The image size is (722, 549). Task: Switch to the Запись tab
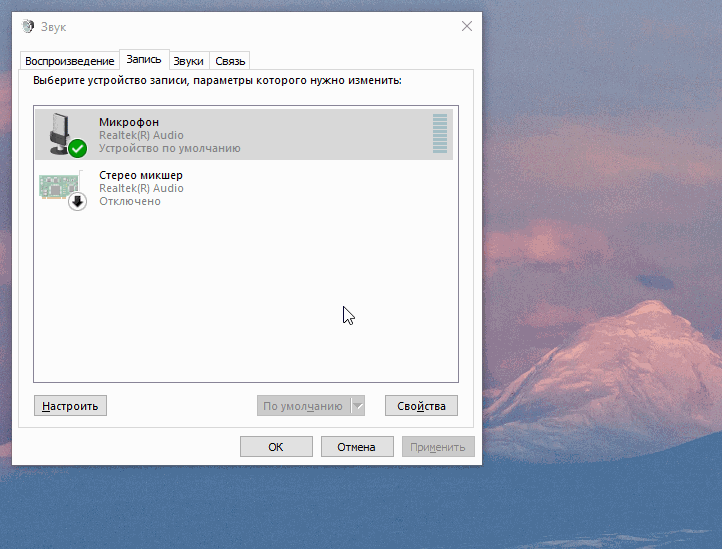(x=144, y=59)
